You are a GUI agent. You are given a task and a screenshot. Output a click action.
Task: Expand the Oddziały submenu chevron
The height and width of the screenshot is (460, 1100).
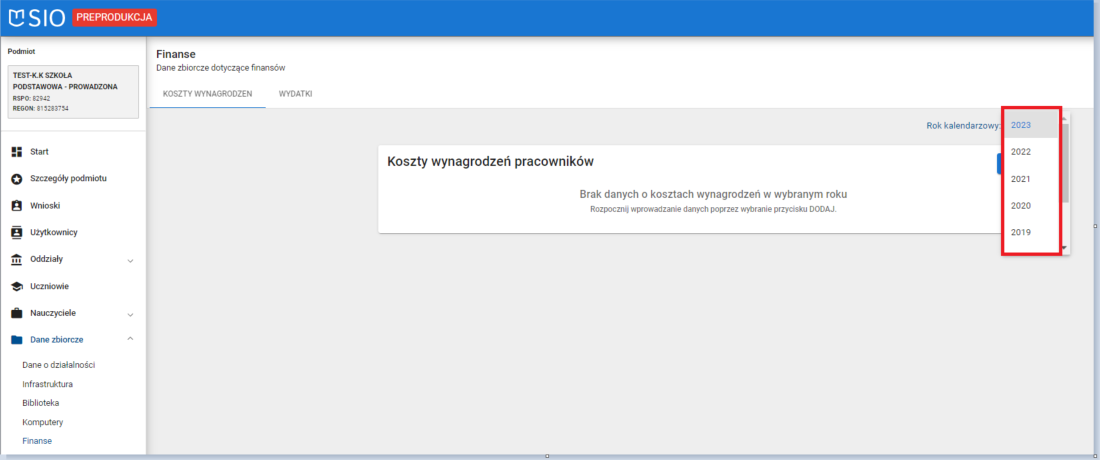[x=130, y=260]
